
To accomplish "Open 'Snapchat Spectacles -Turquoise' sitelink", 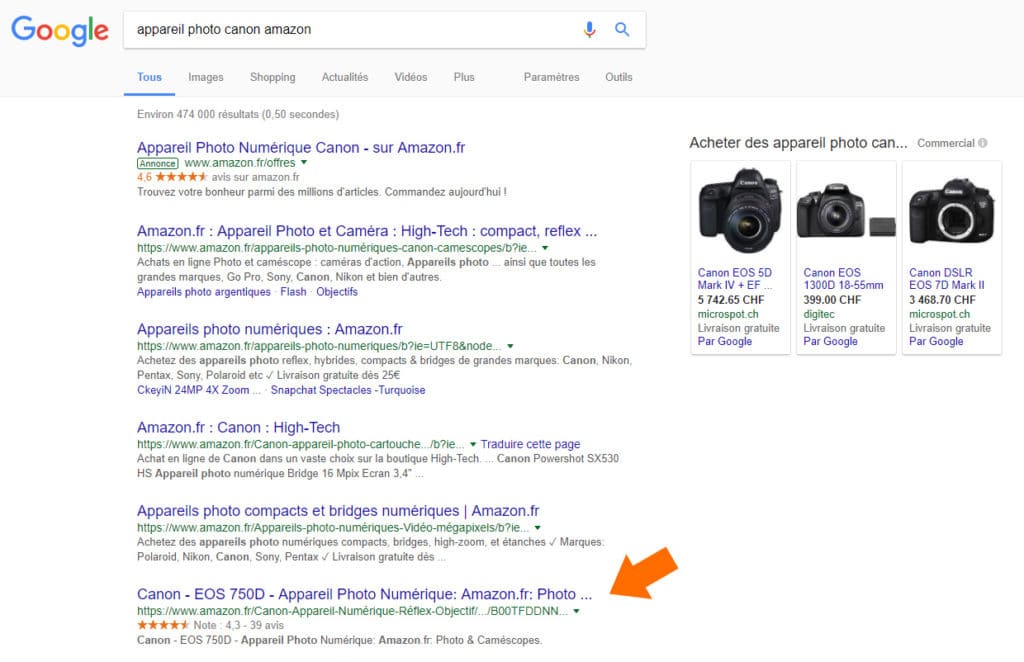I will click(x=348, y=390).
